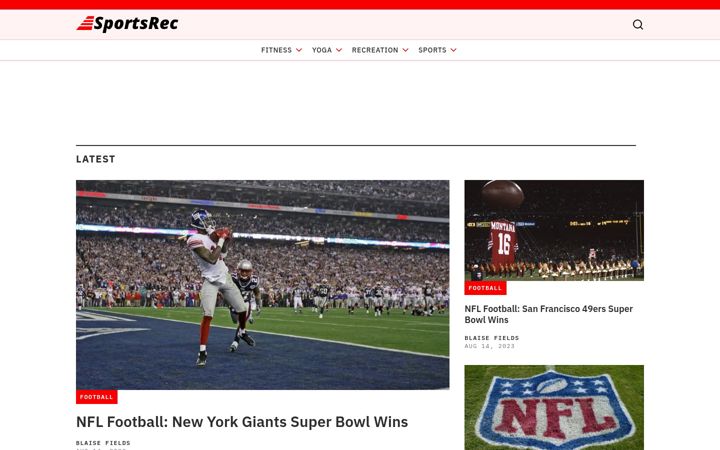Open the NFL shield logo photo

click(554, 407)
